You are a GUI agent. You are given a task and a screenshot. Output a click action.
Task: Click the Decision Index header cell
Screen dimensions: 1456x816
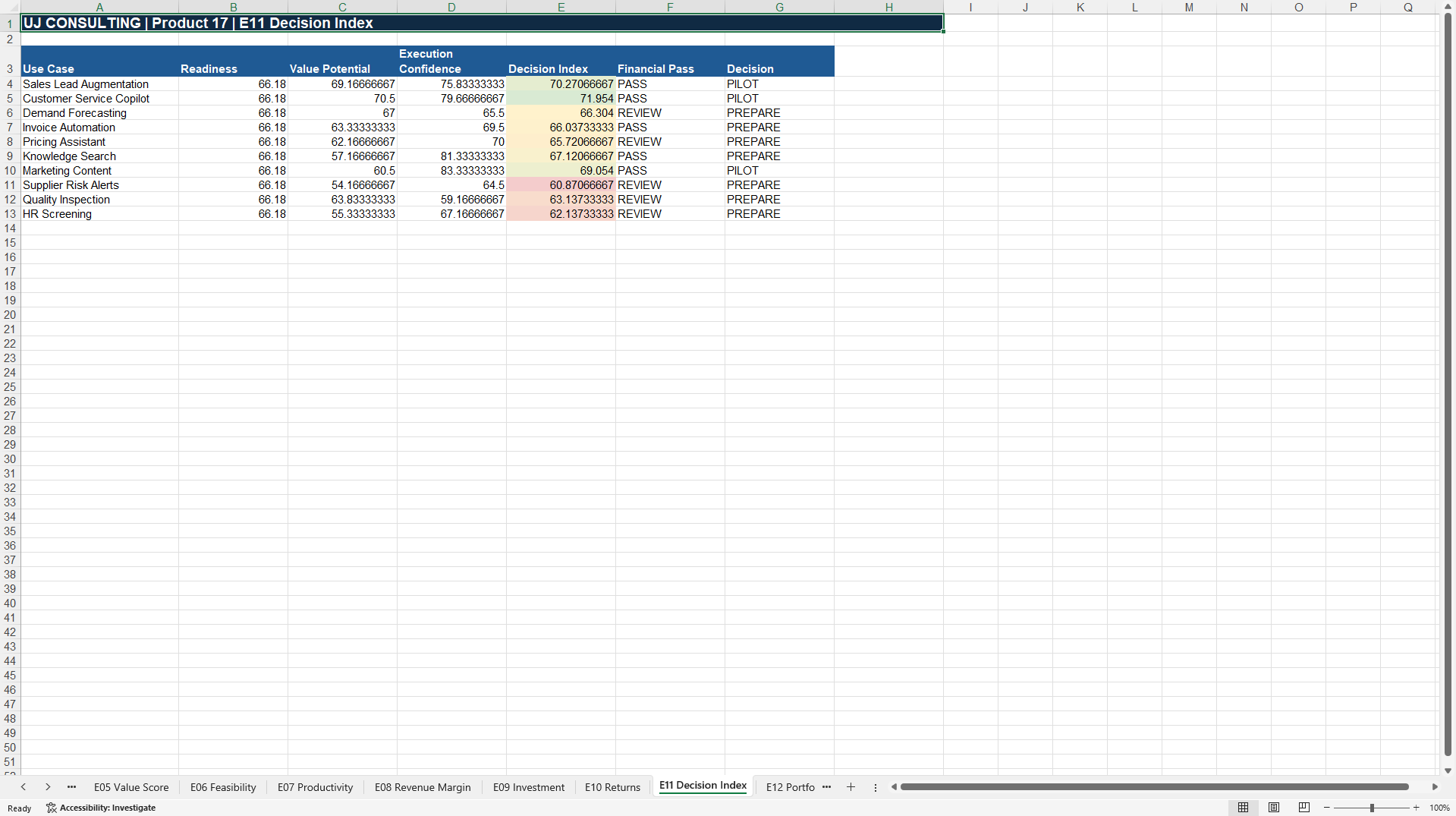click(561, 61)
